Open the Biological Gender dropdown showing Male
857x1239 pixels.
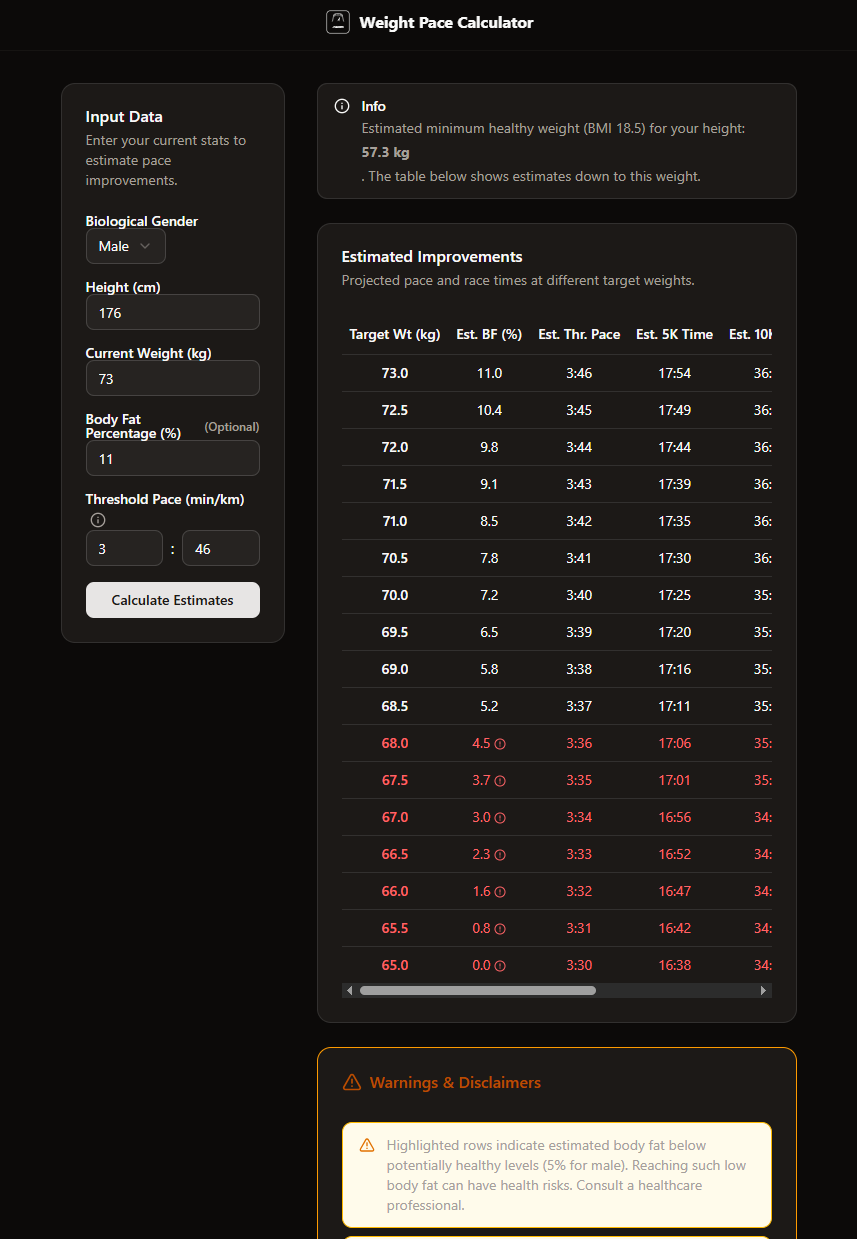click(126, 246)
